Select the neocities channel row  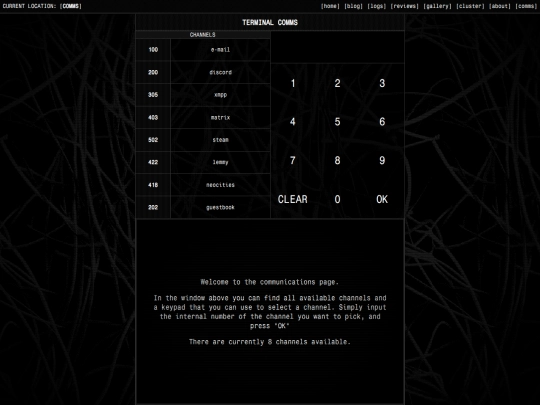click(x=203, y=185)
